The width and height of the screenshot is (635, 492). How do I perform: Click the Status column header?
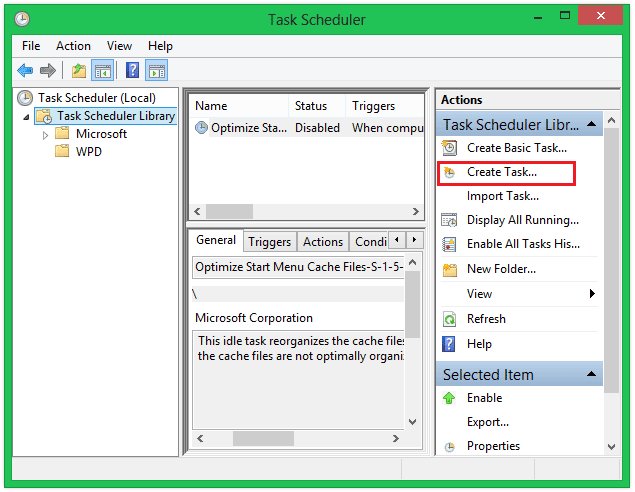click(317, 106)
